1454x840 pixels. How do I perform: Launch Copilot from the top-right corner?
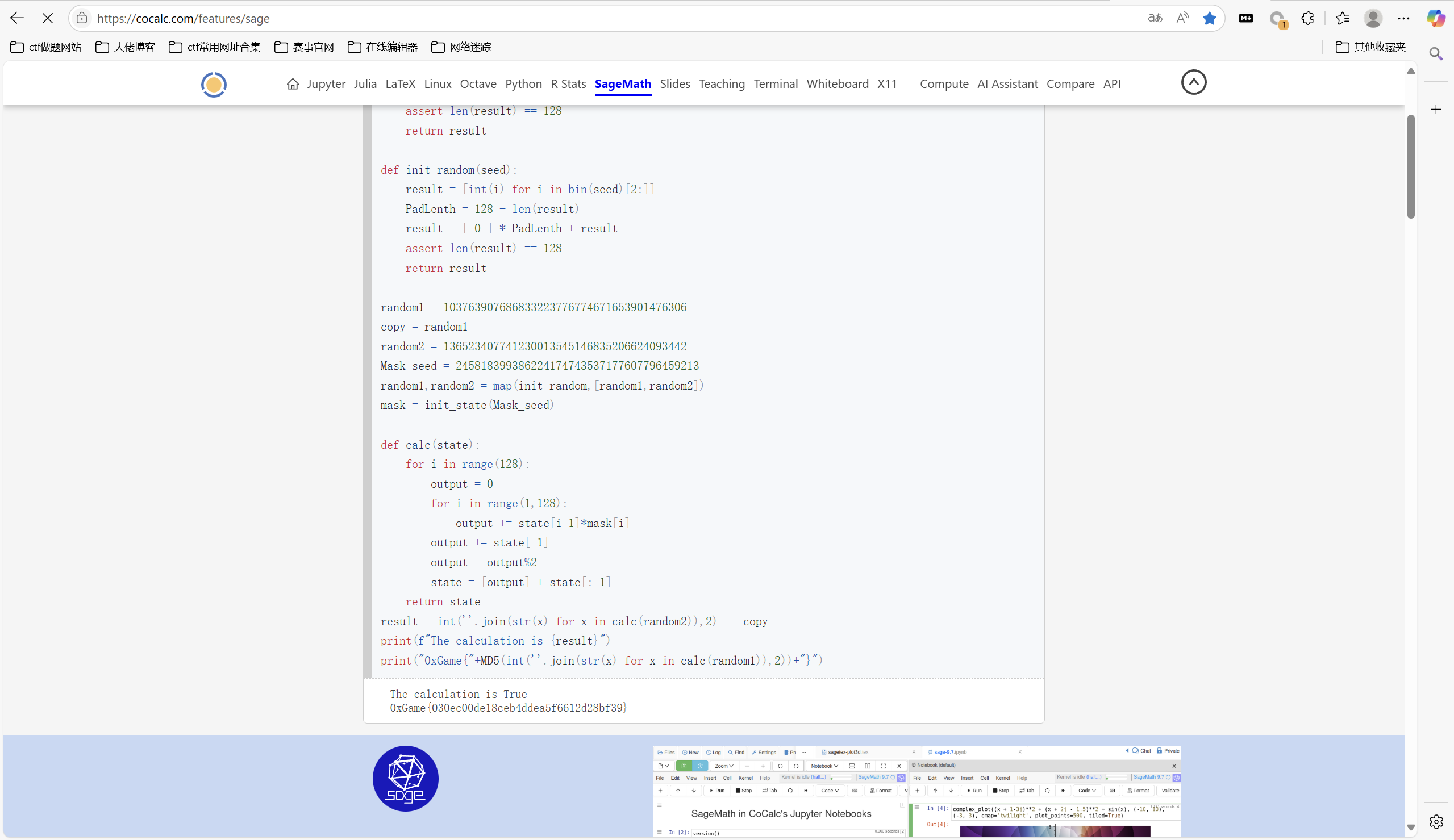(1436, 18)
